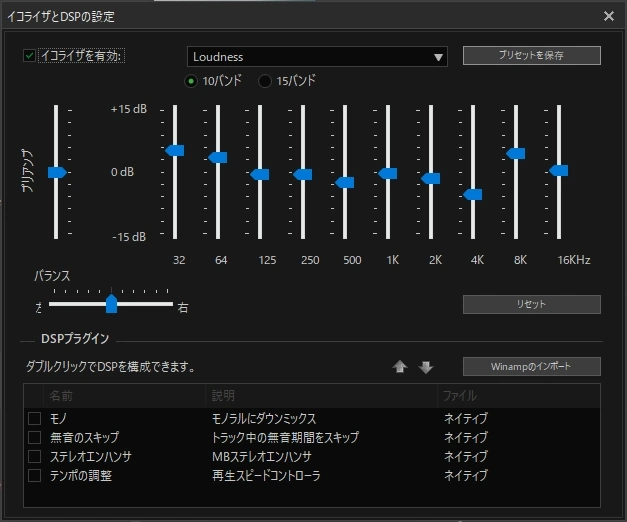The image size is (627, 522).
Task: Enable the 無音のスキップ plugin checkbox
Action: pos(34,437)
